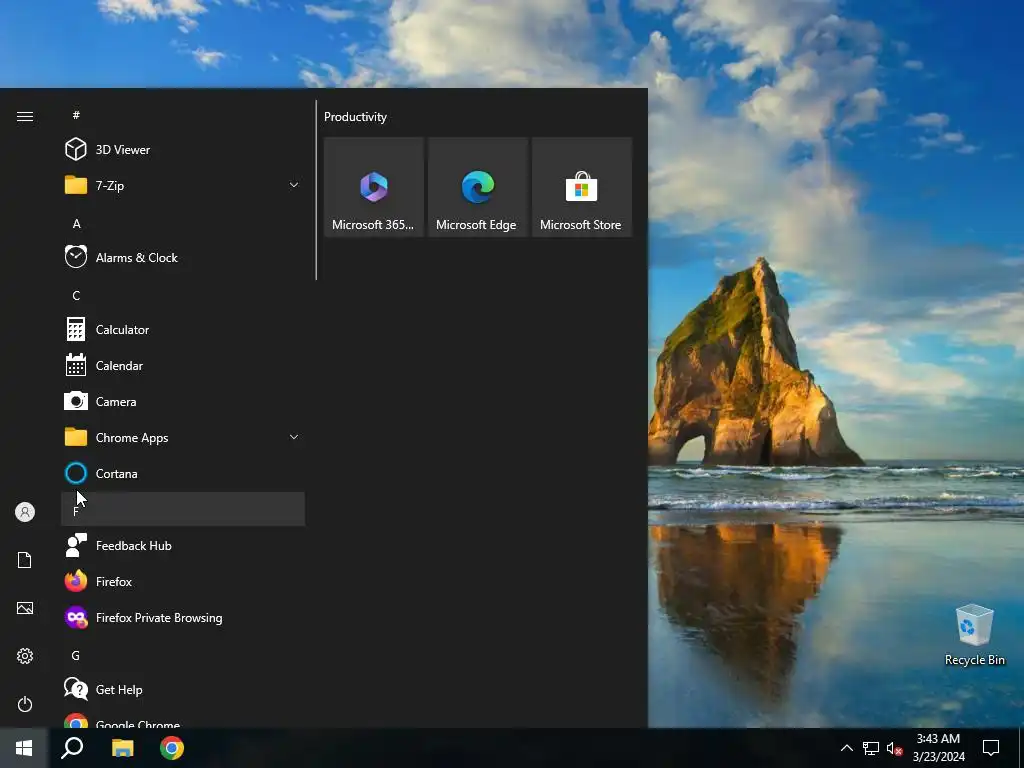Open Feedback Hub
The image size is (1024, 768).
[183, 545]
